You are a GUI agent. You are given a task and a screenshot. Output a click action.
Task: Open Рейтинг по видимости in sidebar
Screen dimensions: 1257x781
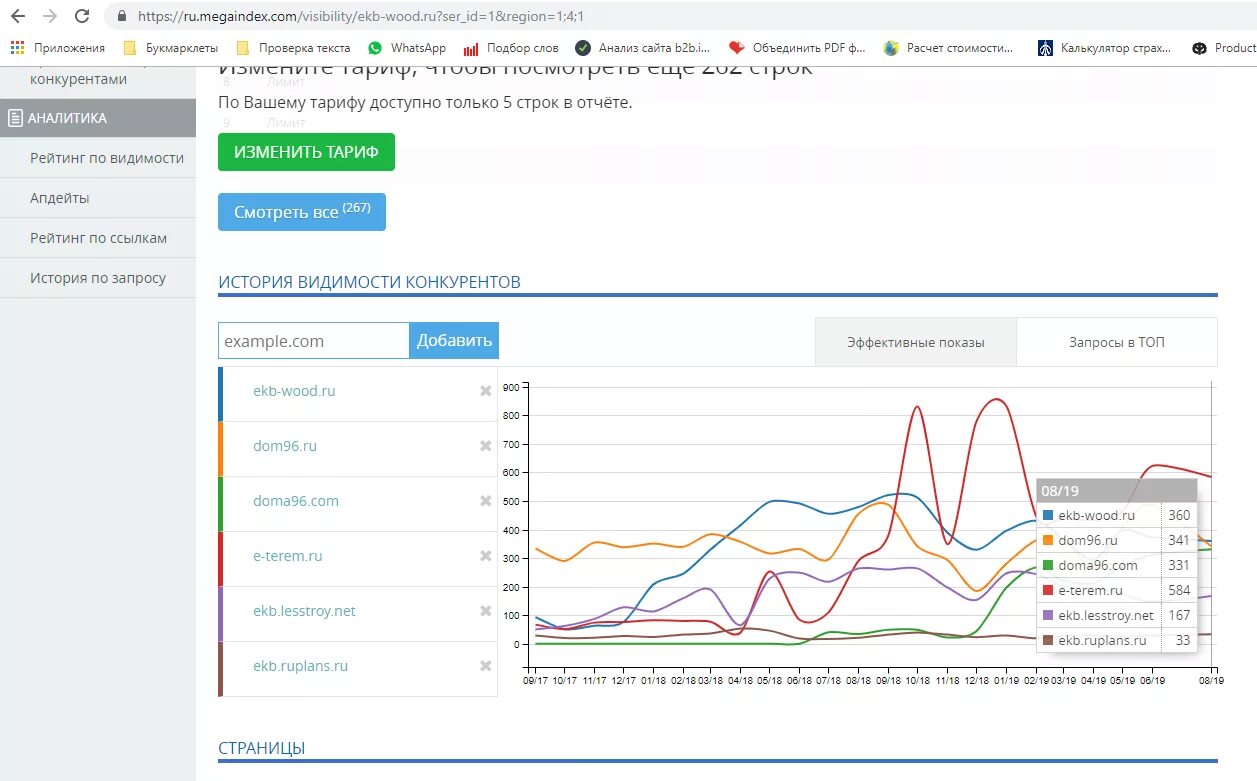[107, 158]
